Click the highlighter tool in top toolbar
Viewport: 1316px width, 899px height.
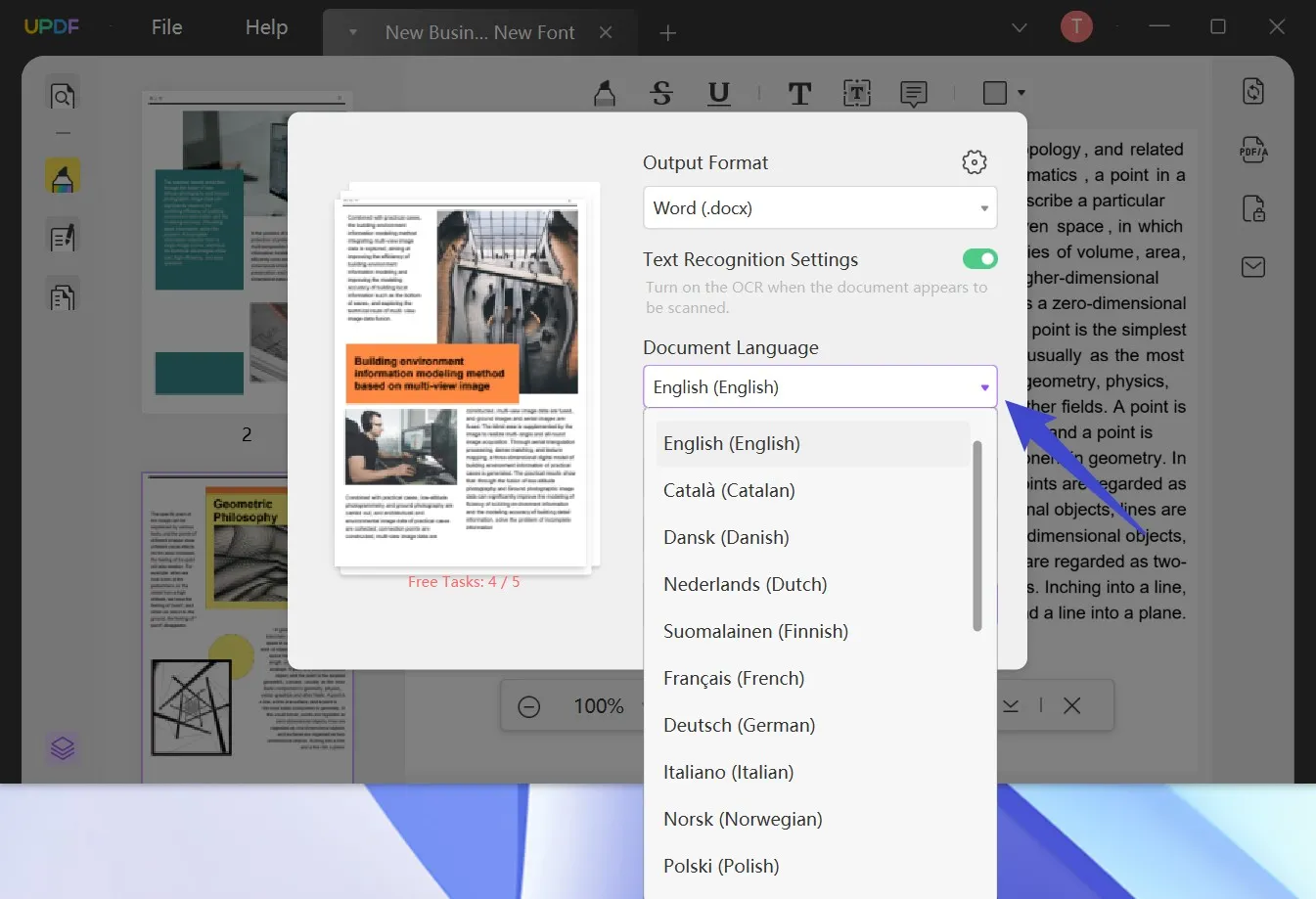605,93
